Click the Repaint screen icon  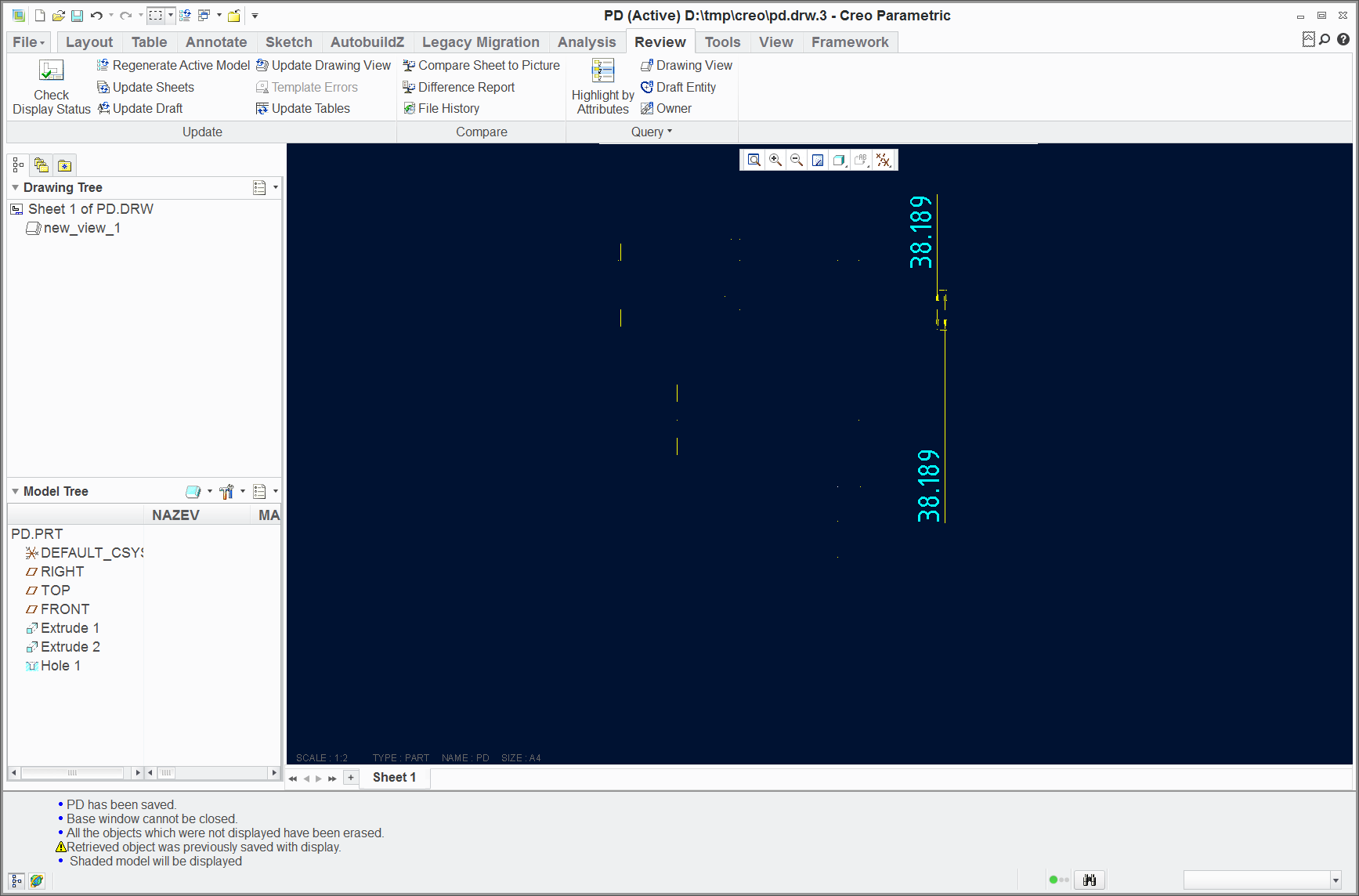point(818,160)
